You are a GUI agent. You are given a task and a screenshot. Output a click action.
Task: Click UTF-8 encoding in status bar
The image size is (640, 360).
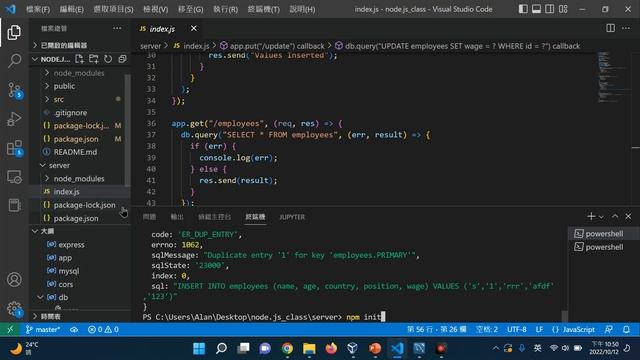[516, 329]
